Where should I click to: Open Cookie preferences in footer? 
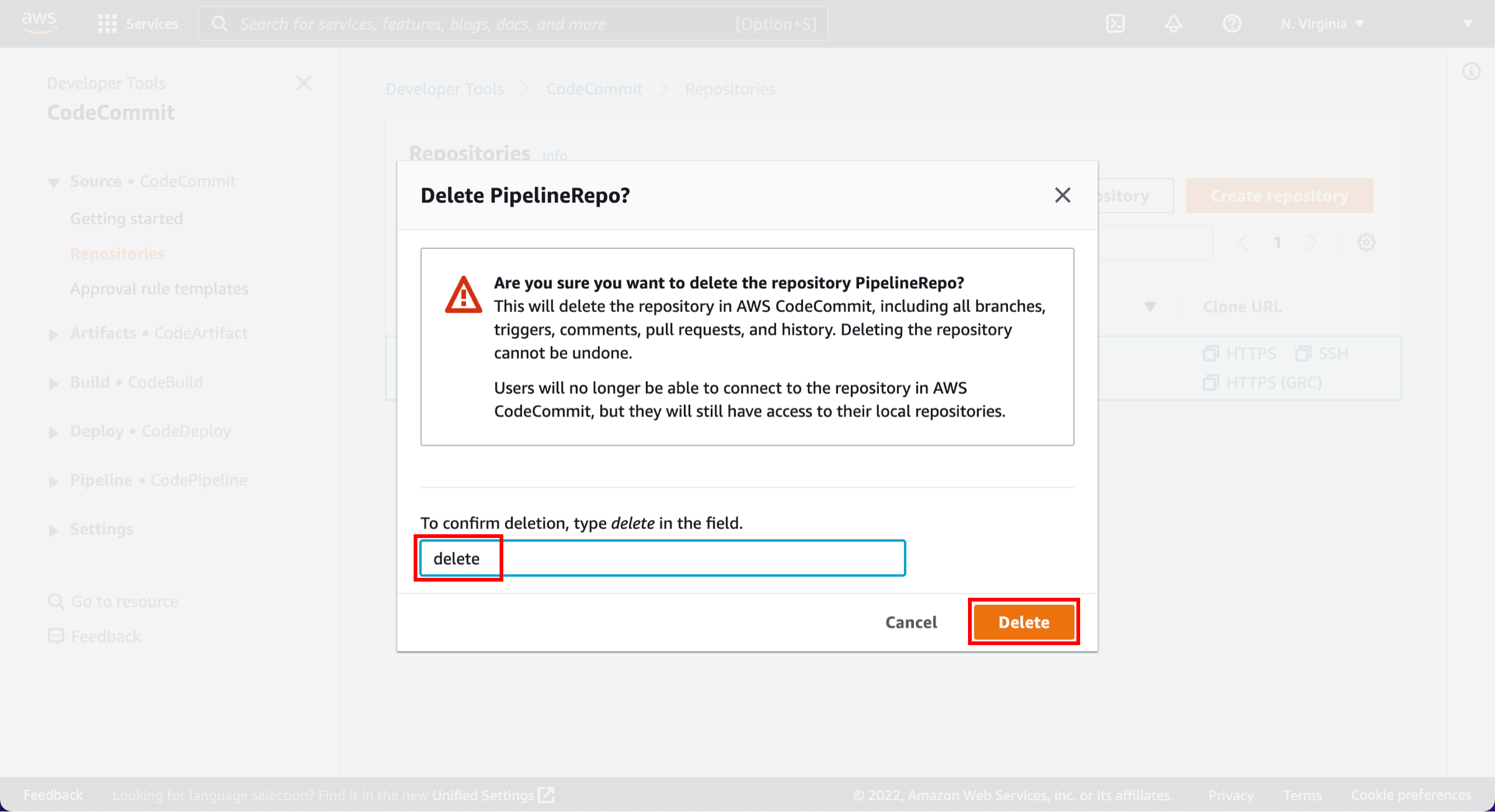tap(1411, 795)
